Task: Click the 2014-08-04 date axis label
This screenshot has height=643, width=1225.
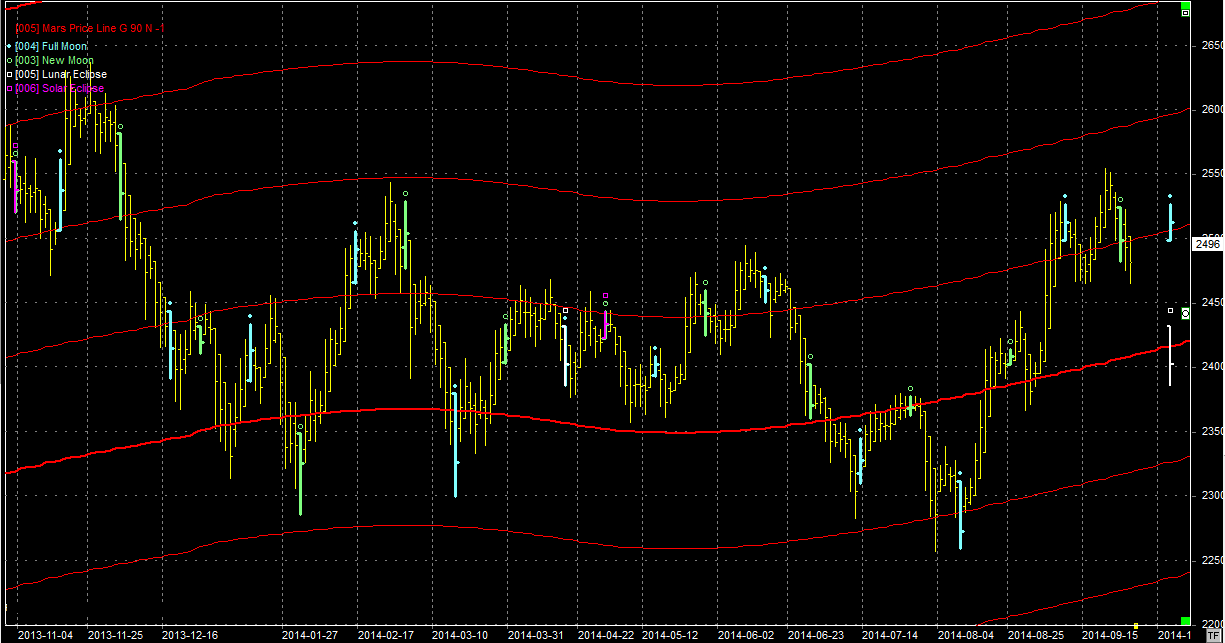Action: 966,635
